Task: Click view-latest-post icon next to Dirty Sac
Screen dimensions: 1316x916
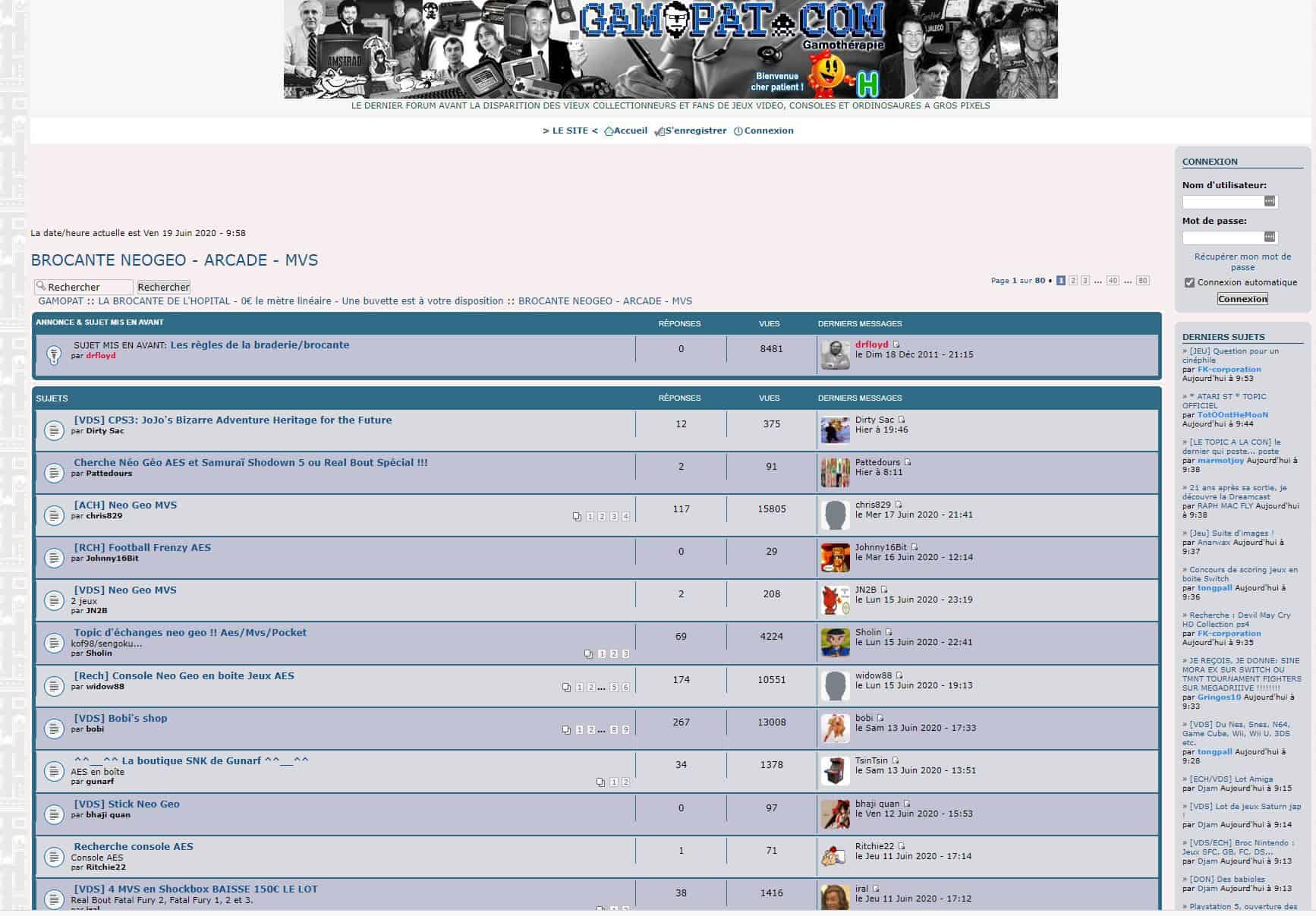Action: point(902,420)
